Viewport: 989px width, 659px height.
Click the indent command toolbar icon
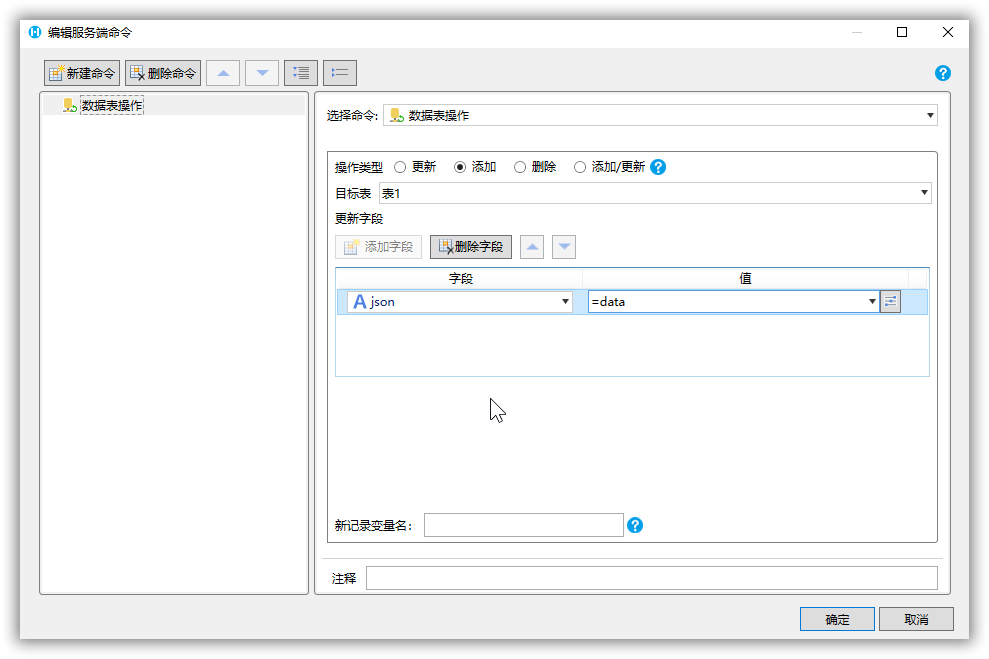coord(301,73)
